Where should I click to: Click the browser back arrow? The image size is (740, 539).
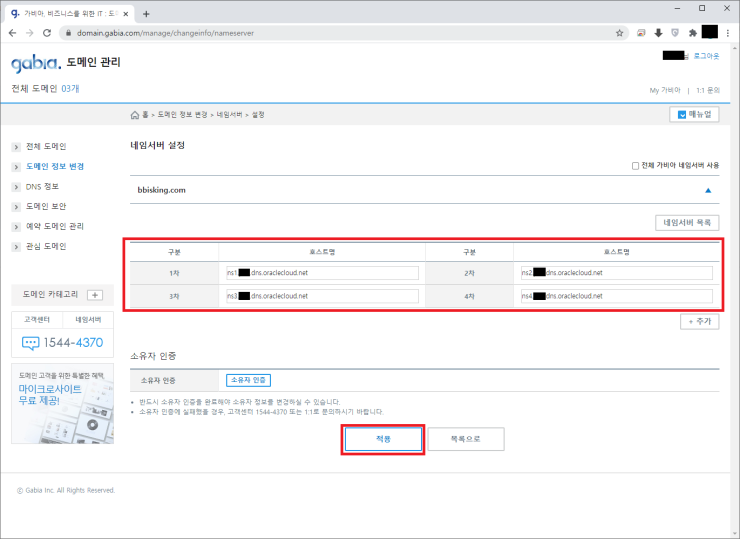11,32
